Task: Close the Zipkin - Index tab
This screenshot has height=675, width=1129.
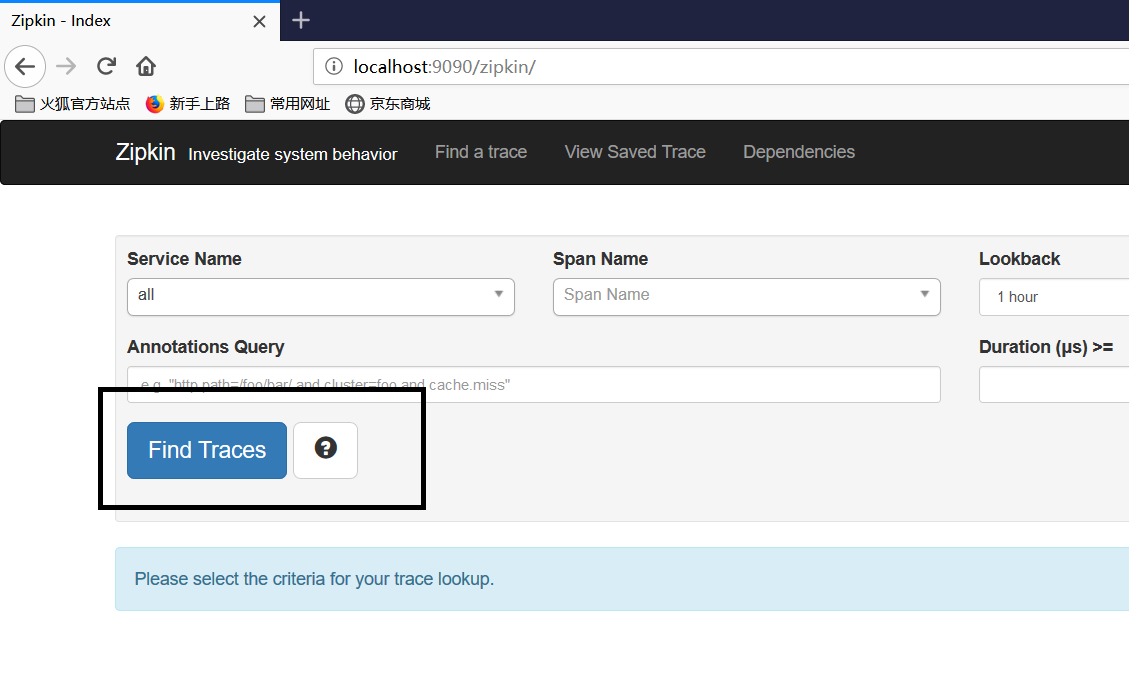Action: coord(259,22)
